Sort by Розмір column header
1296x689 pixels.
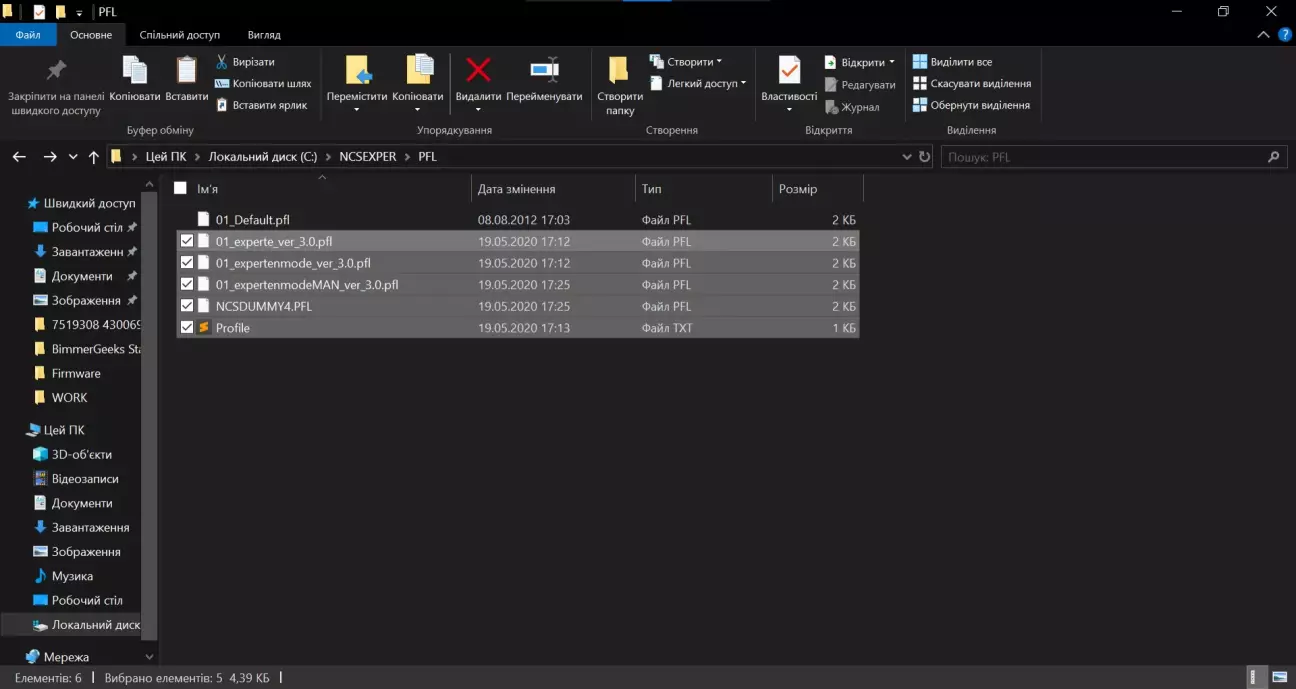tap(817, 189)
